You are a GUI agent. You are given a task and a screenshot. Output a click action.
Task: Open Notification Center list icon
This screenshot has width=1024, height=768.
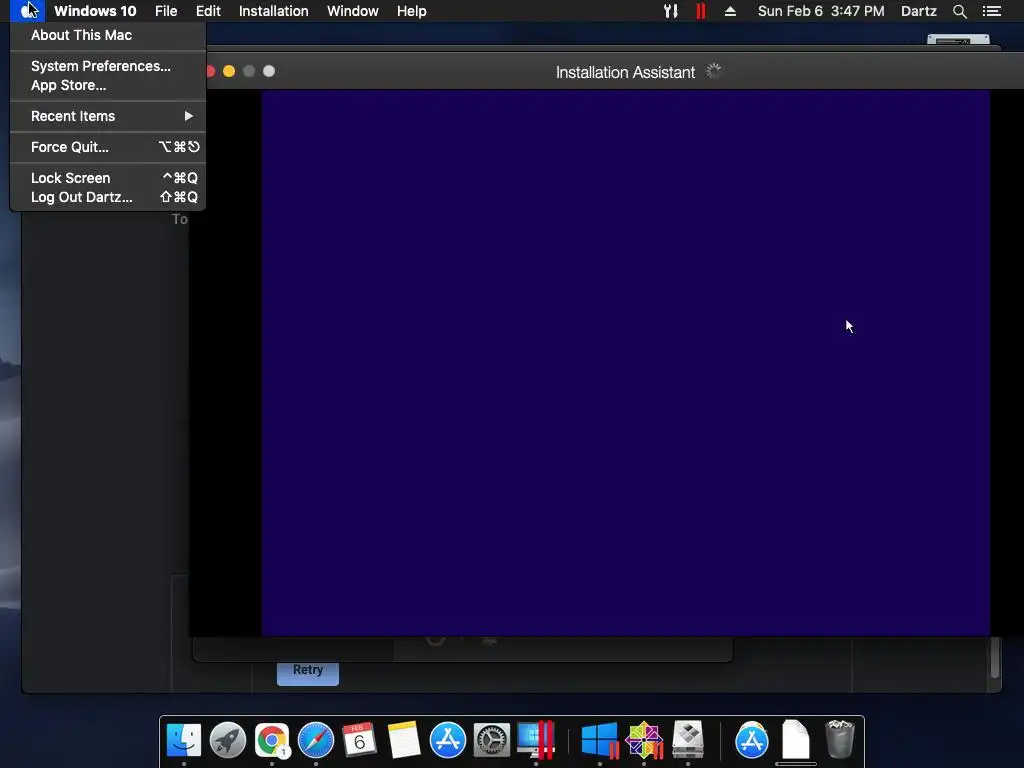click(991, 11)
